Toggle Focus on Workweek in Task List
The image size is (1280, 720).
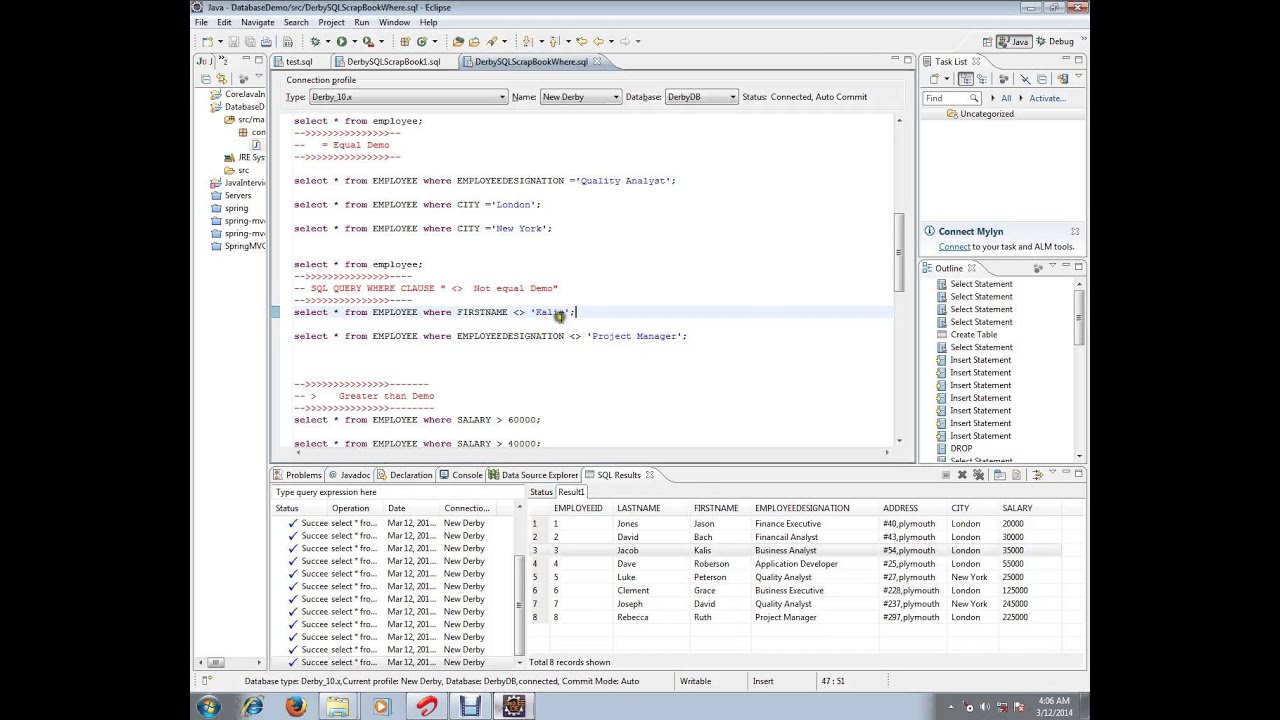[x=1004, y=79]
